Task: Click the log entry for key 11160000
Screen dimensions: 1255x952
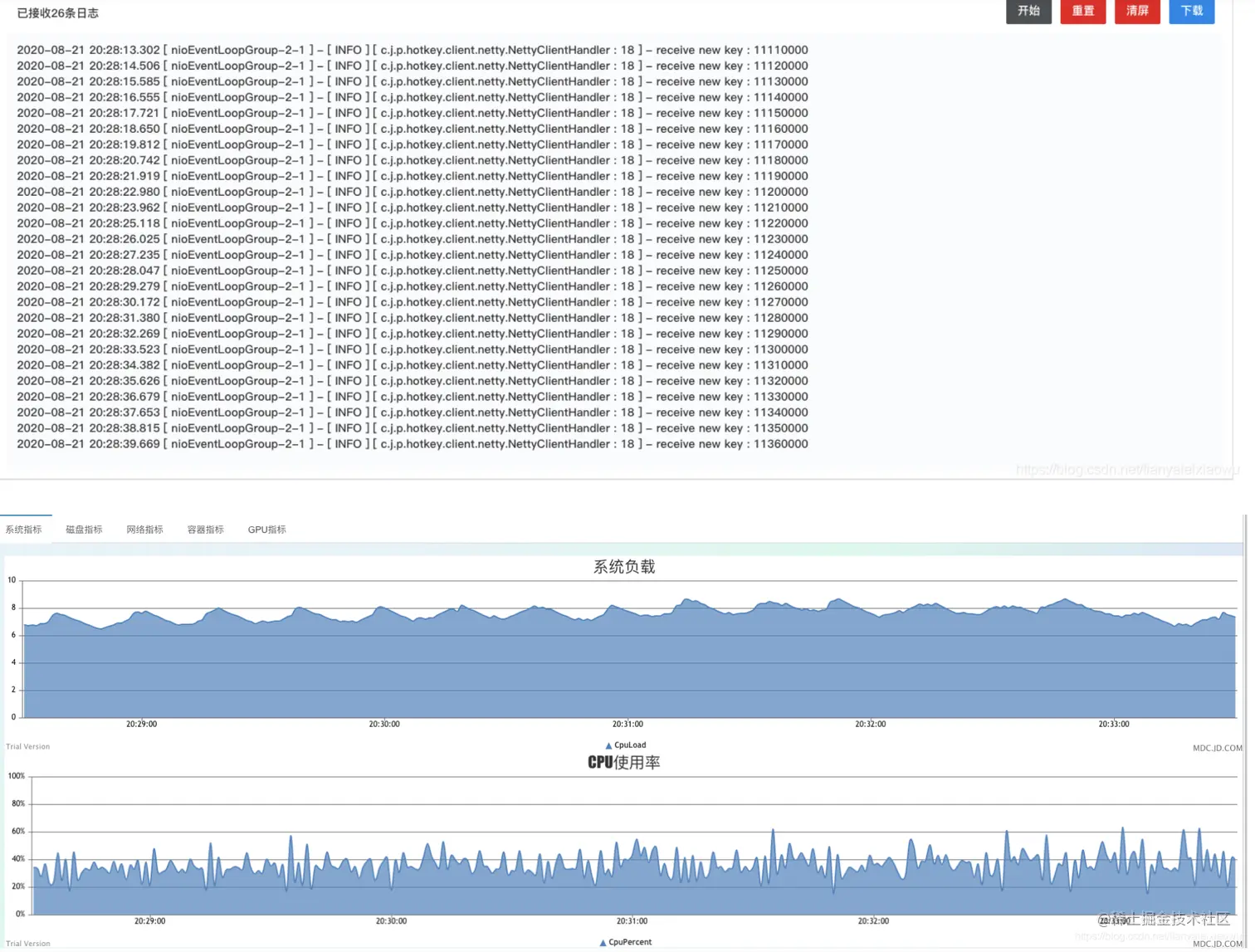Action: [x=413, y=129]
